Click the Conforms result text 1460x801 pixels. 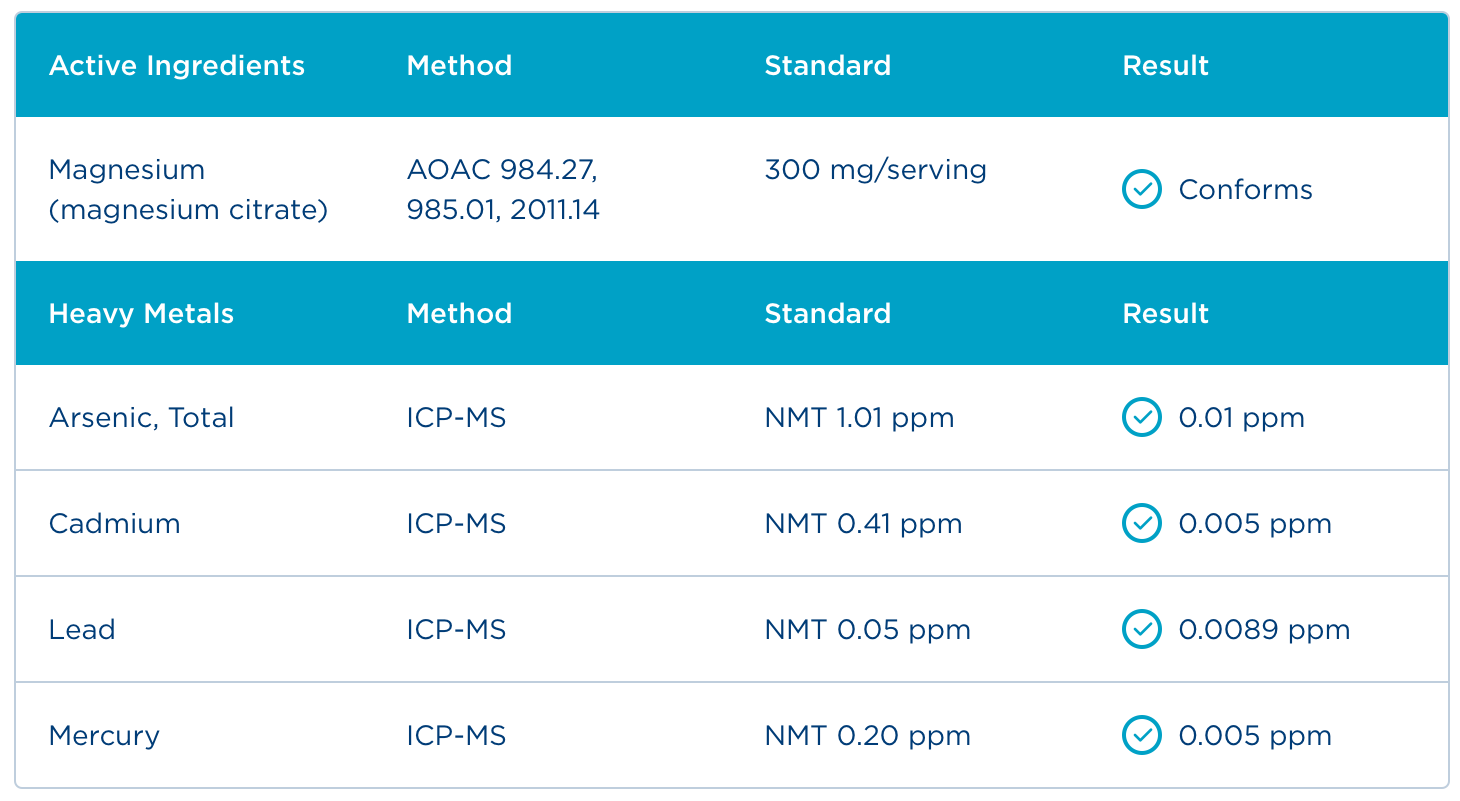coord(1245,189)
